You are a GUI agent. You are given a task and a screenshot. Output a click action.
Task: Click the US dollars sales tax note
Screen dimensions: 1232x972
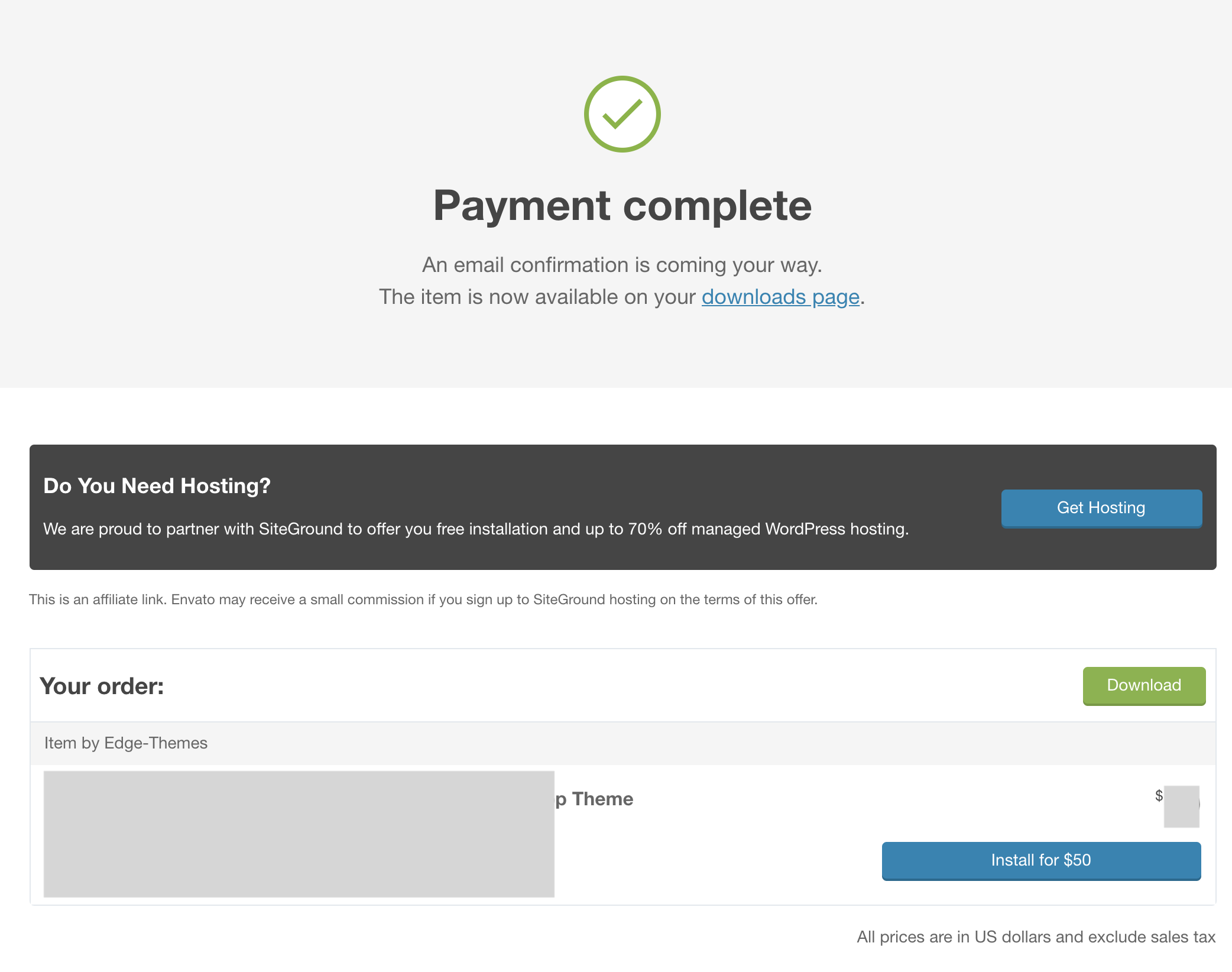[1036, 937]
